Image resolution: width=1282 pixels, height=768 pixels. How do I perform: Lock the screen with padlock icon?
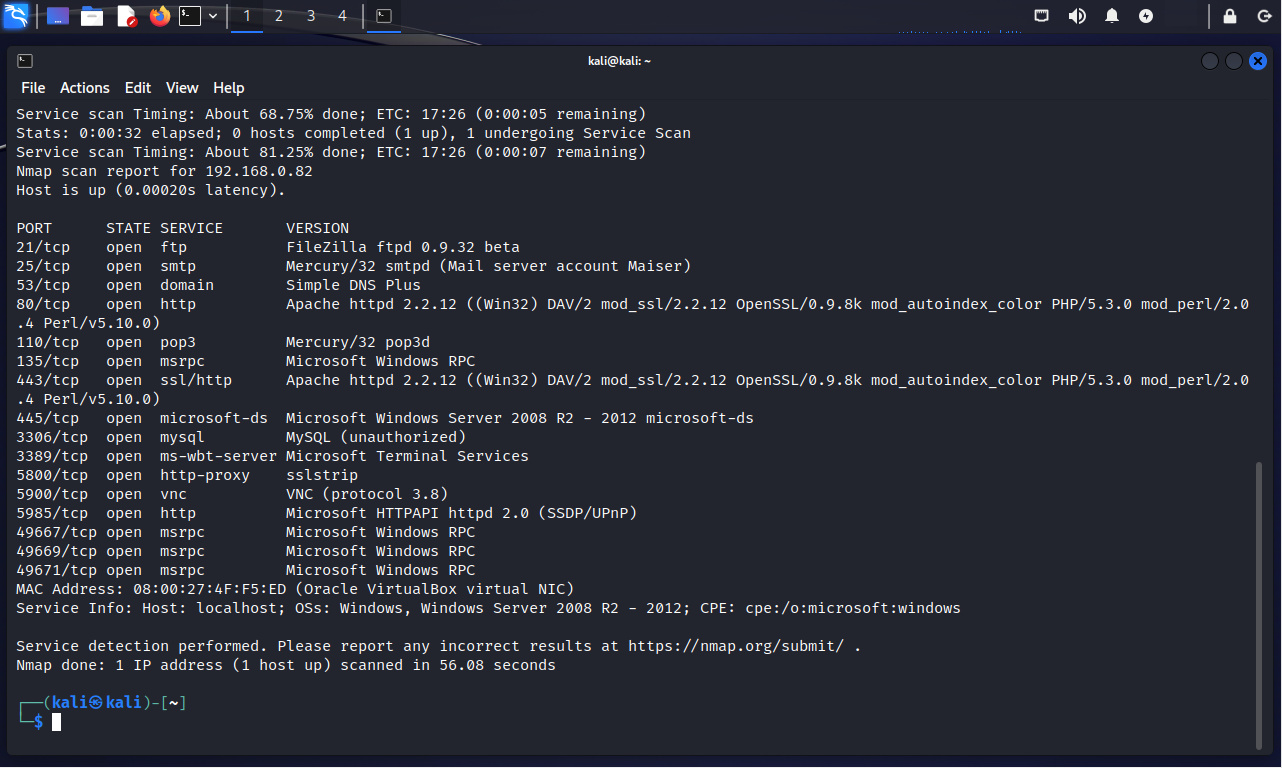pos(1230,16)
